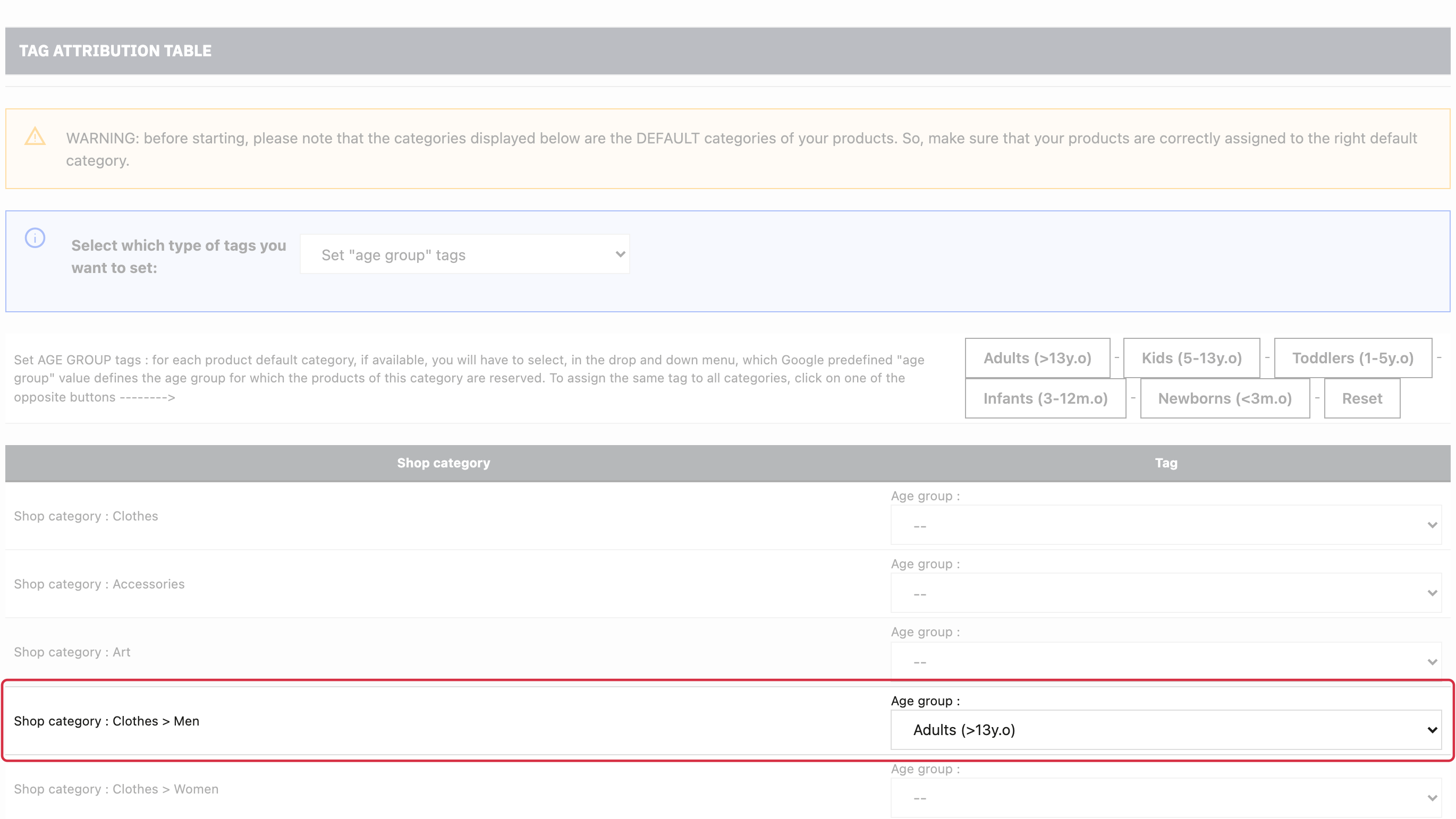The image size is (1456, 819).
Task: Click Age group label in Accessories row
Action: pos(925,564)
